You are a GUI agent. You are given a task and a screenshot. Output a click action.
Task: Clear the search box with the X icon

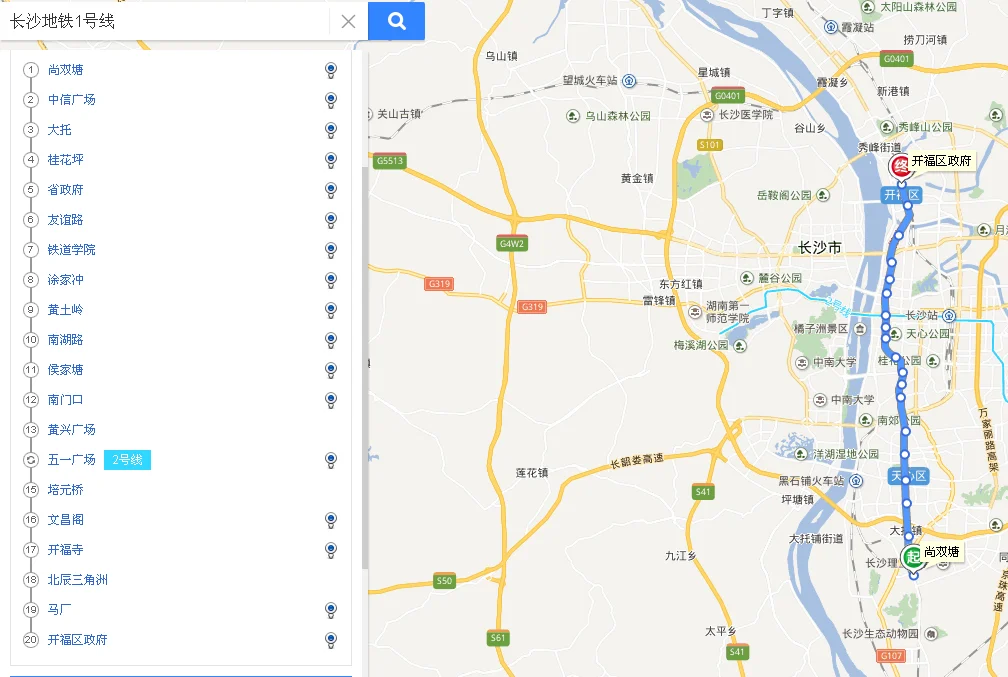(x=348, y=21)
